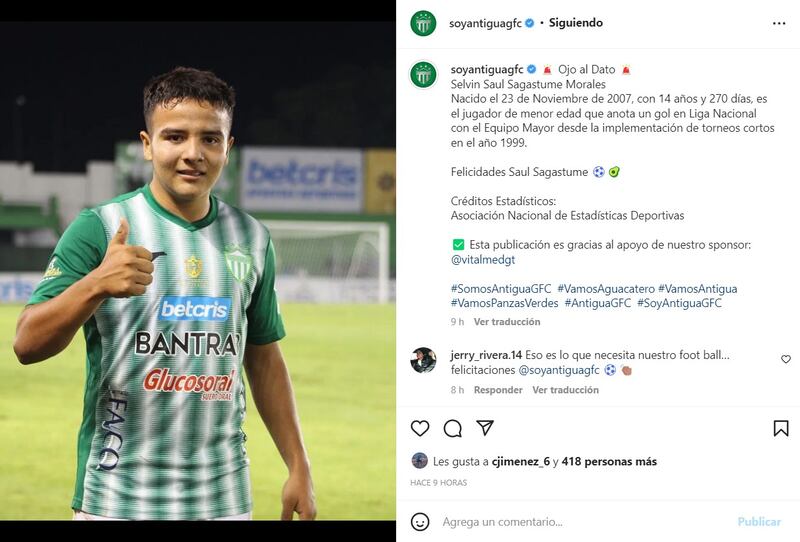Viewport: 800px width, 542px height.
Task: Open the #SomosAntiguaGFC hashtag
Action: click(x=501, y=288)
